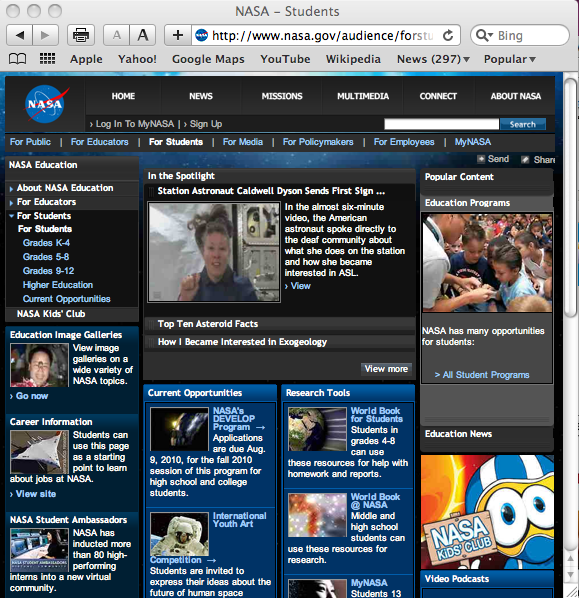
Task: Collapse the For Students sidebar section
Action: tap(11, 216)
